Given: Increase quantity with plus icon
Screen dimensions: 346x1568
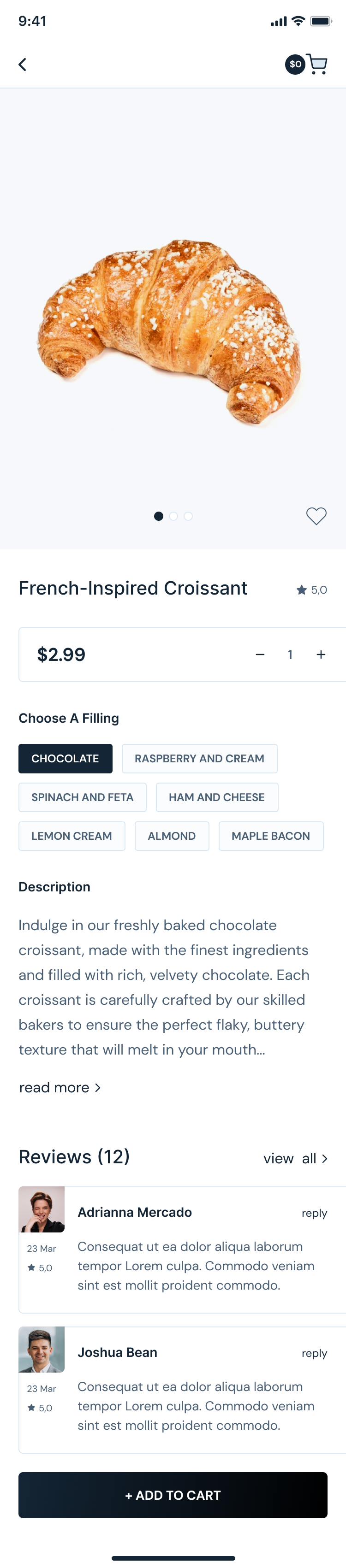Looking at the screenshot, I should point(321,654).
